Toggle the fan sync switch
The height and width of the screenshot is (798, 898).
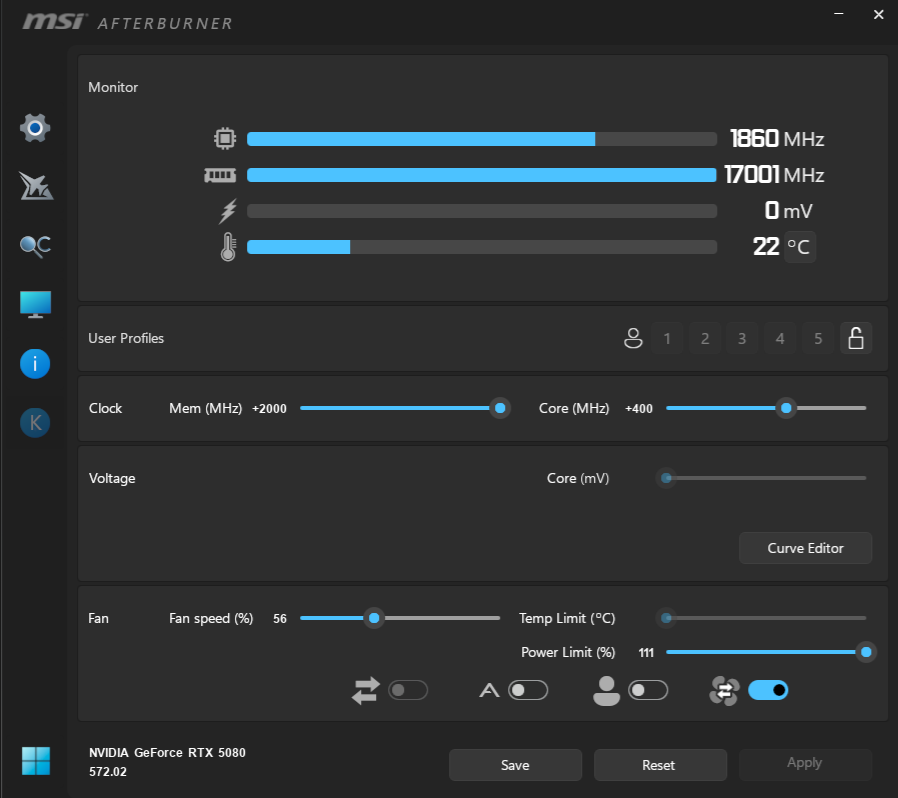click(x=408, y=690)
